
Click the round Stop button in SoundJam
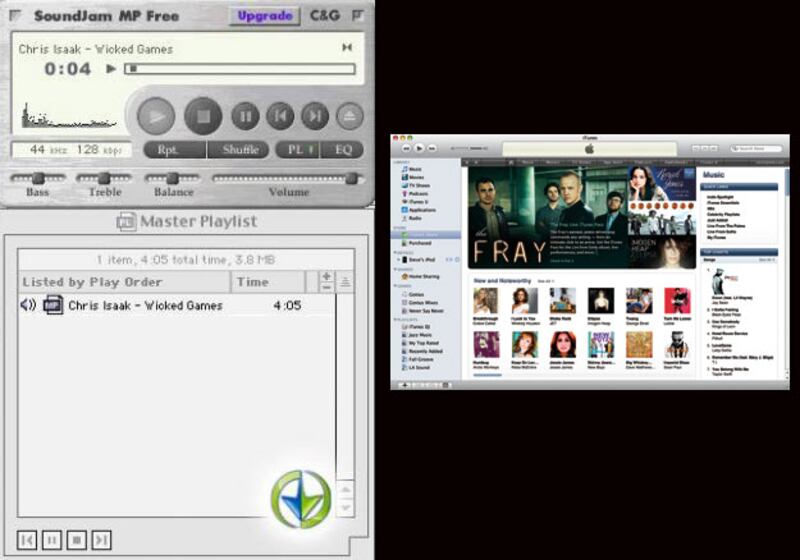pos(203,116)
